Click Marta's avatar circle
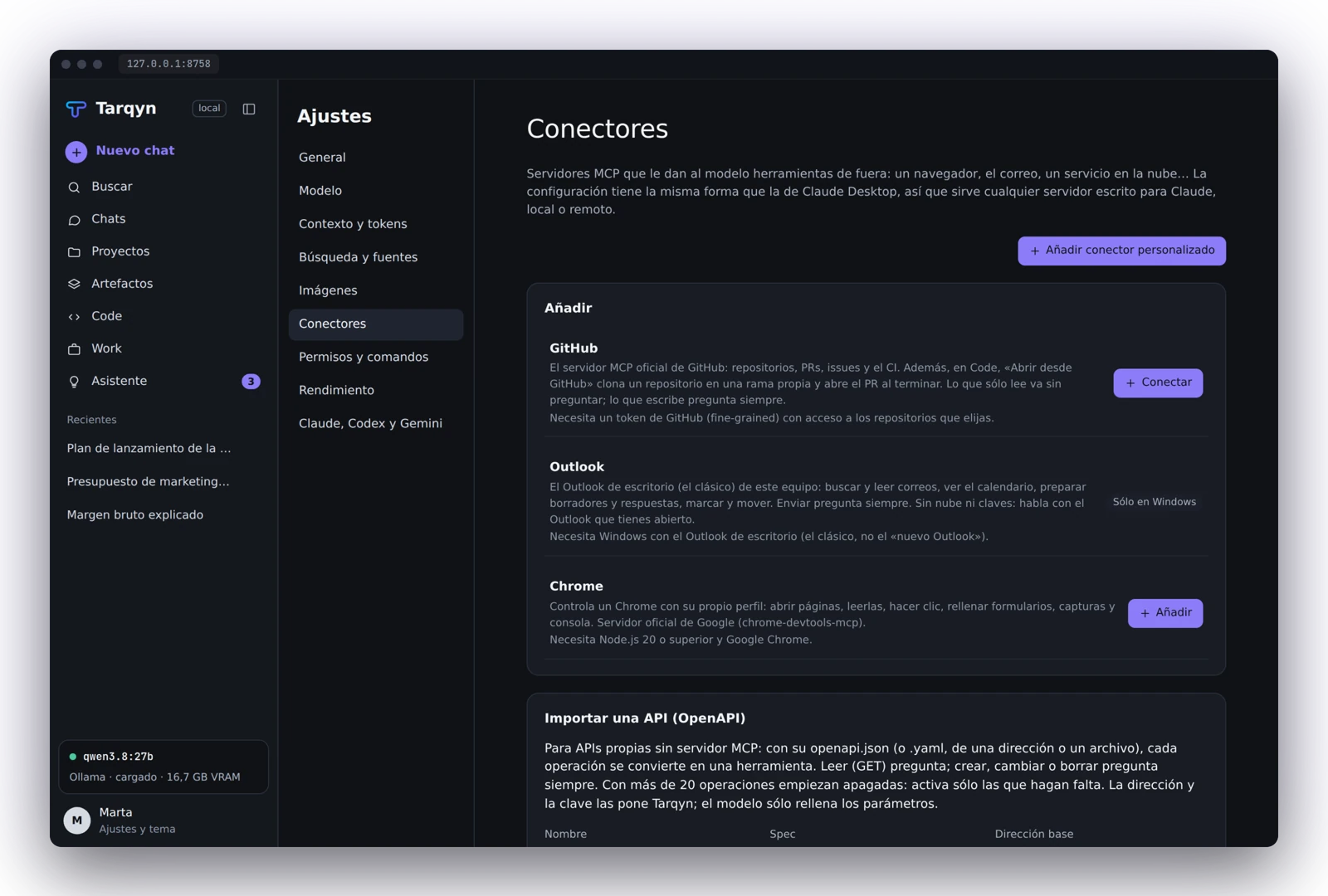This screenshot has width=1328, height=896. tap(77, 821)
